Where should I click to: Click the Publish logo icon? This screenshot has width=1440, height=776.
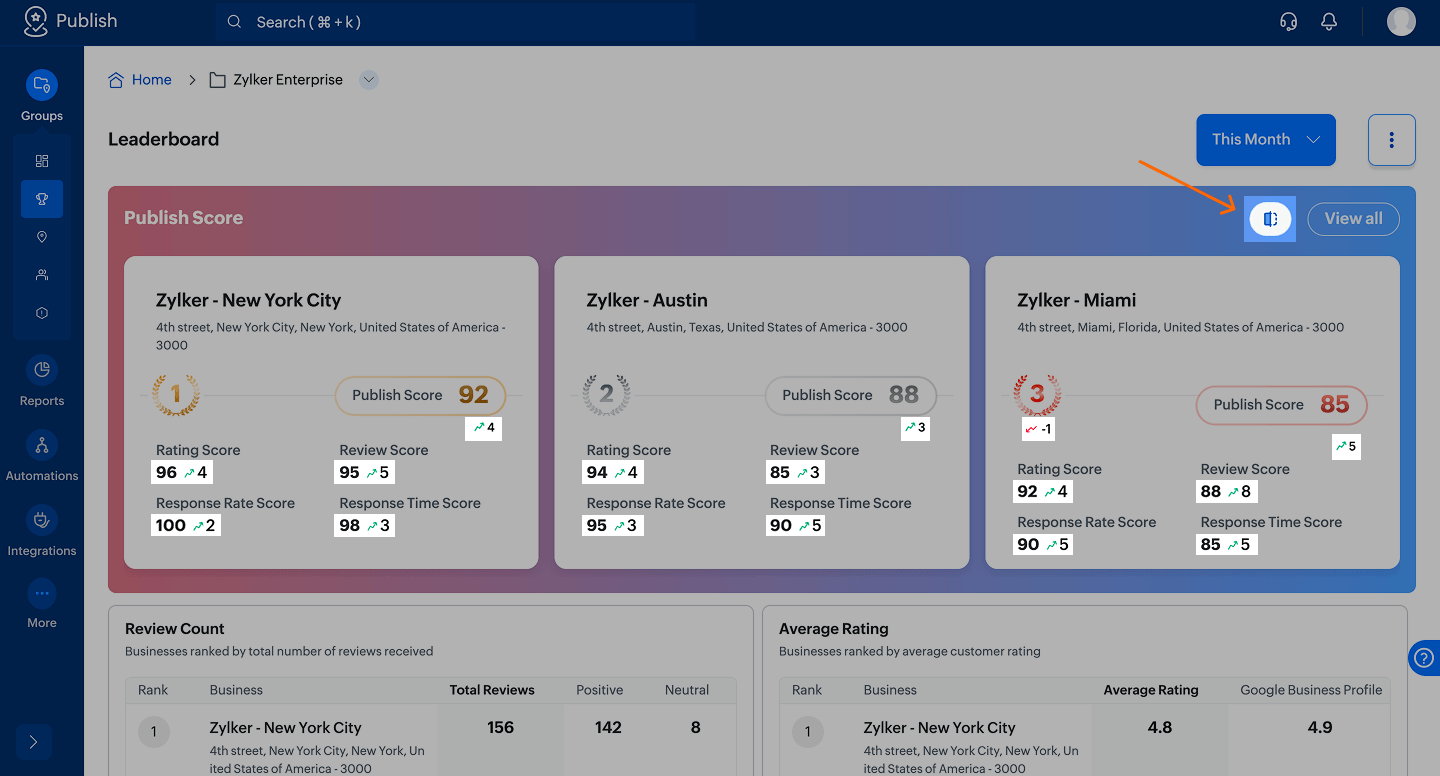(x=36, y=21)
